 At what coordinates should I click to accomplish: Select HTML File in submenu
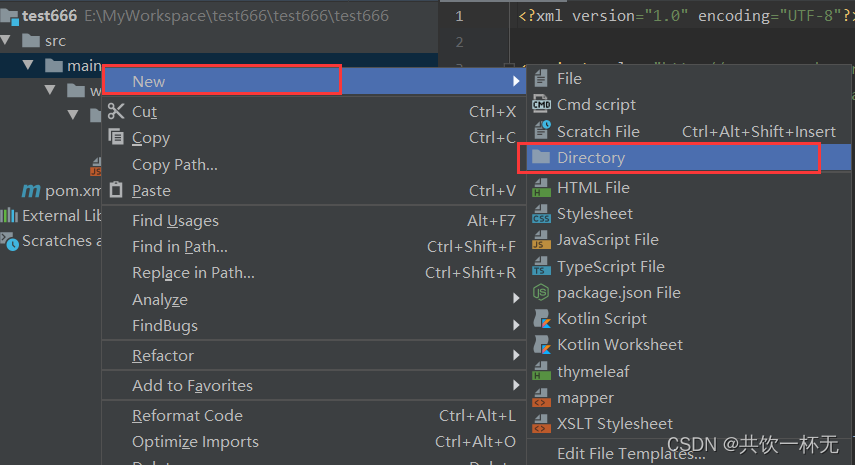[689, 188]
